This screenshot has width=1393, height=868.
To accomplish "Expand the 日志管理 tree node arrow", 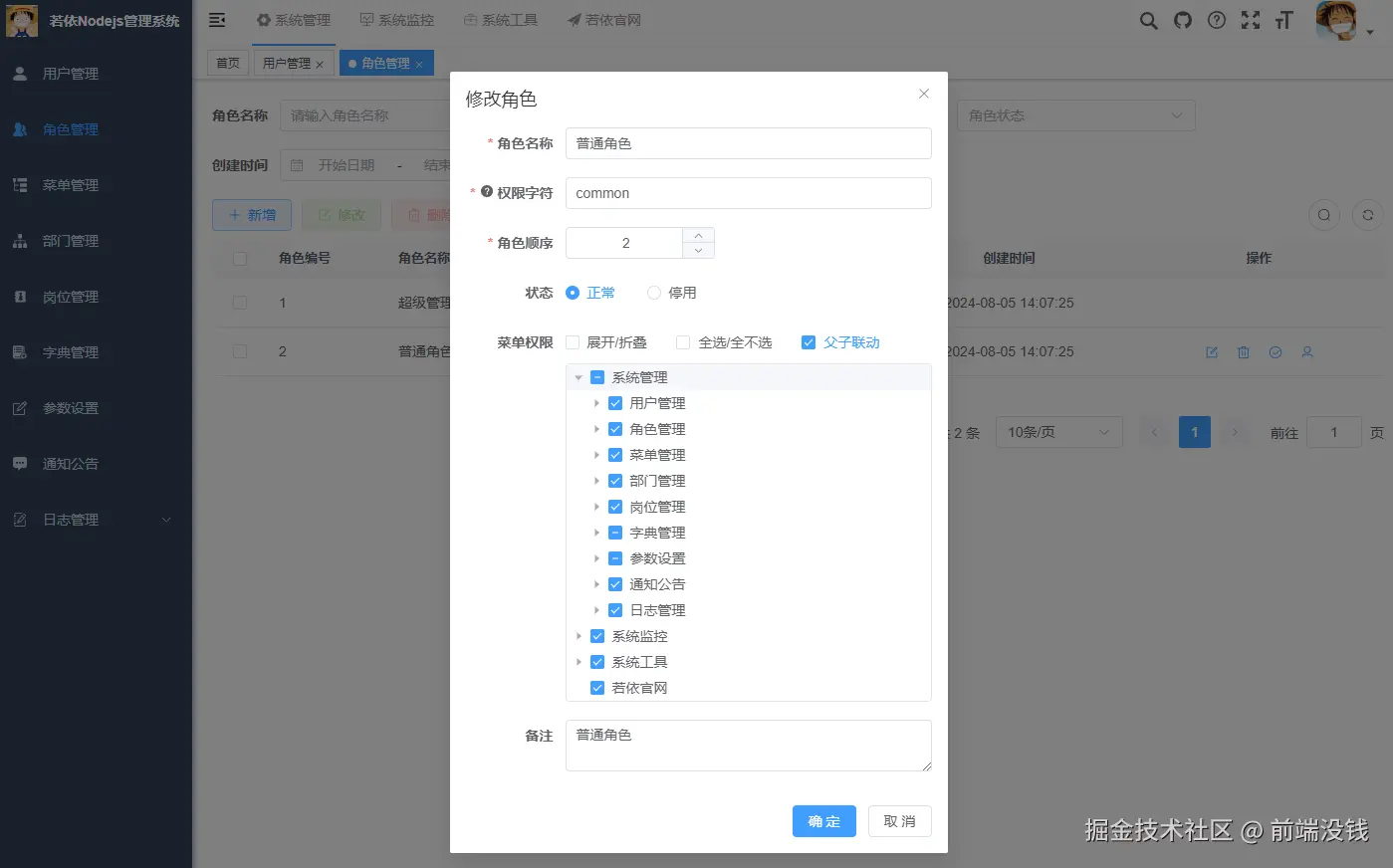I will tap(596, 610).
